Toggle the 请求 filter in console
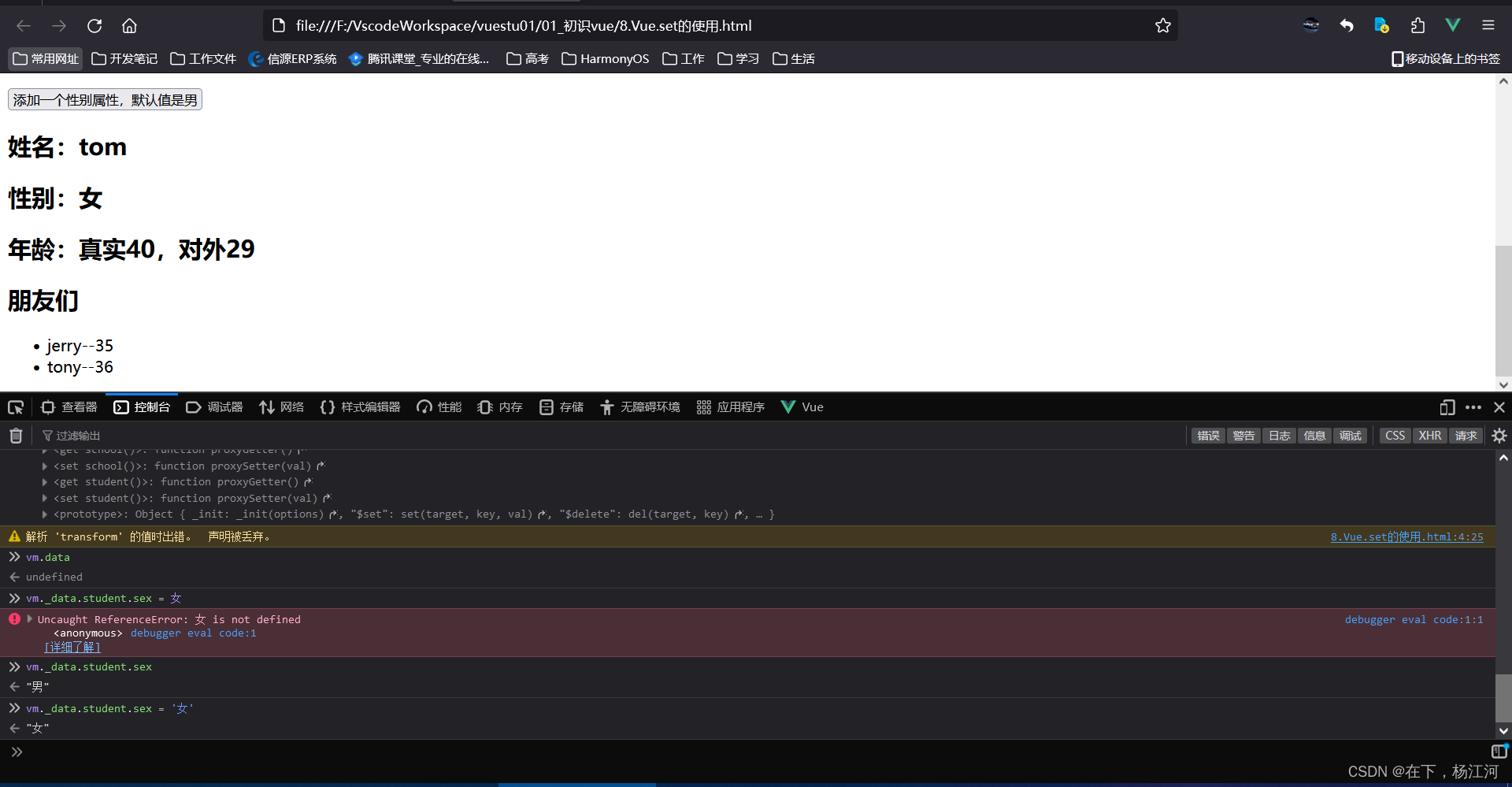This screenshot has width=1512, height=787. tap(1466, 436)
